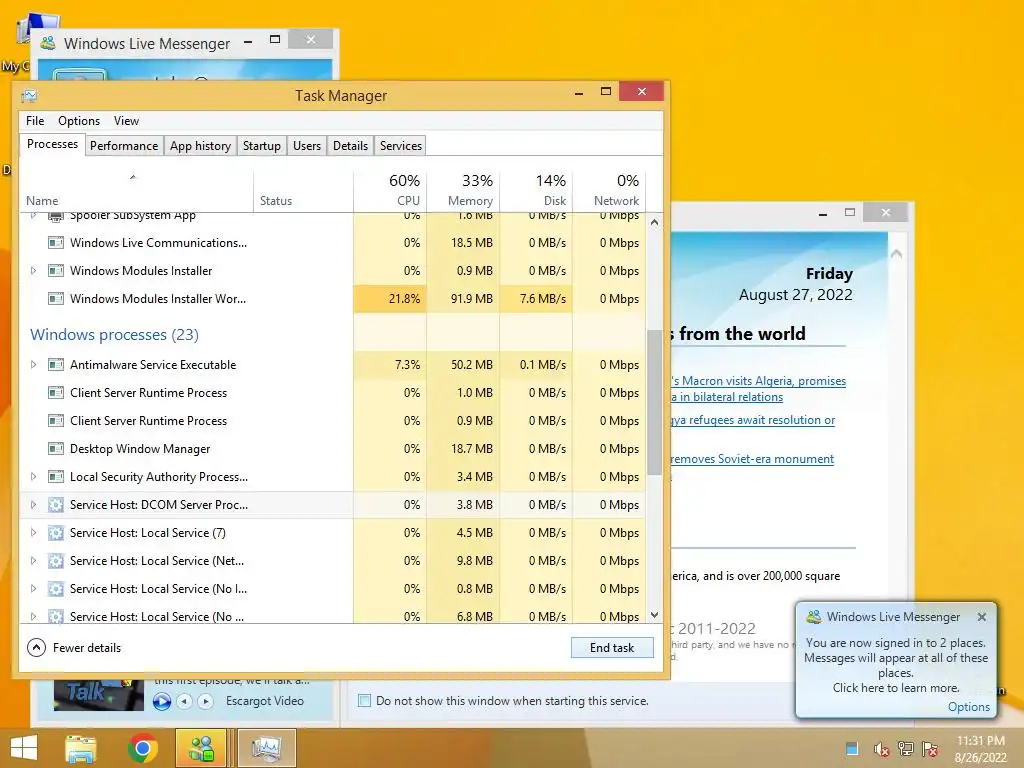Open the Start button on the taskbar
This screenshot has height=768, width=1024.
pyautogui.click(x=24, y=748)
